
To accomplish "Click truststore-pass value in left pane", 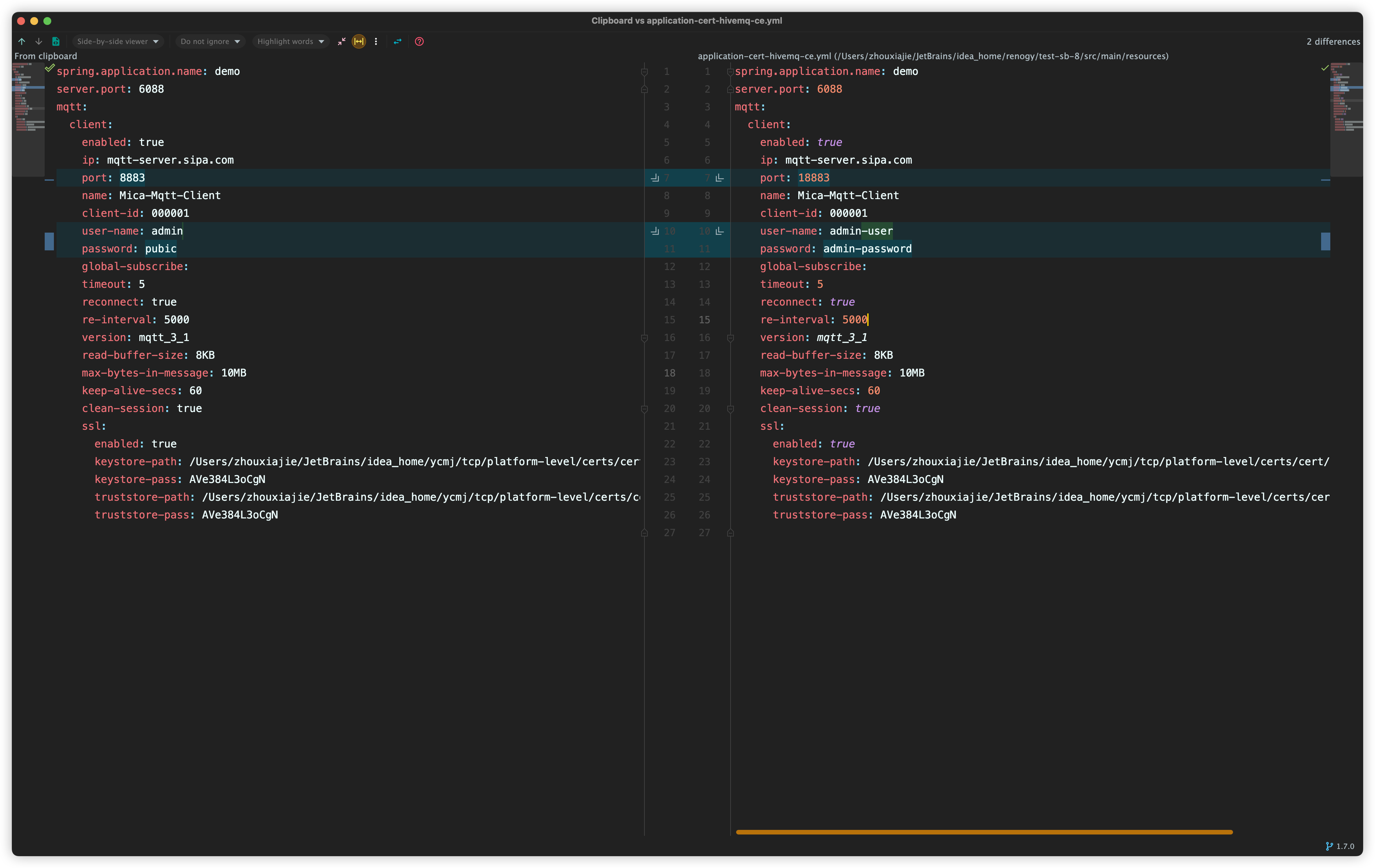I will pos(240,515).
